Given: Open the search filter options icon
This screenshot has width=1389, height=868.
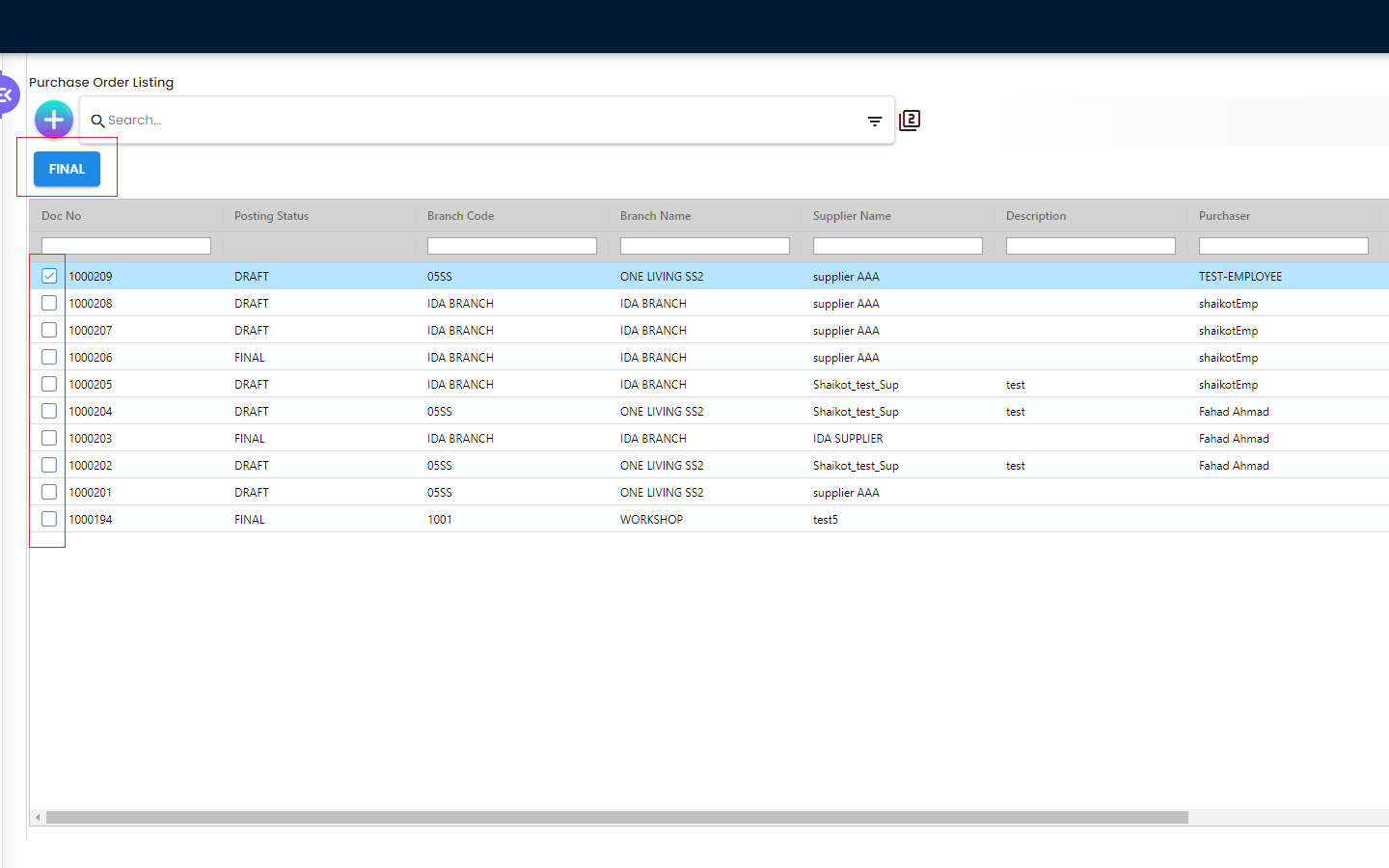Looking at the screenshot, I should pos(874,121).
